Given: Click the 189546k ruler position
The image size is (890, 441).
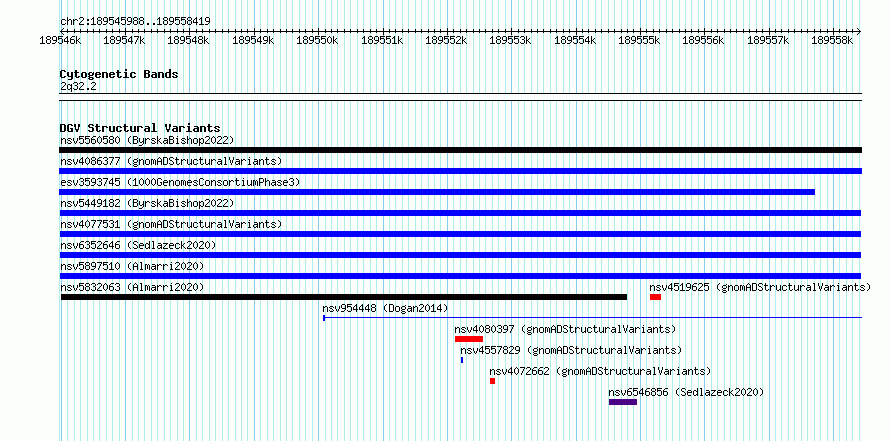Looking at the screenshot, I should (x=60, y=40).
